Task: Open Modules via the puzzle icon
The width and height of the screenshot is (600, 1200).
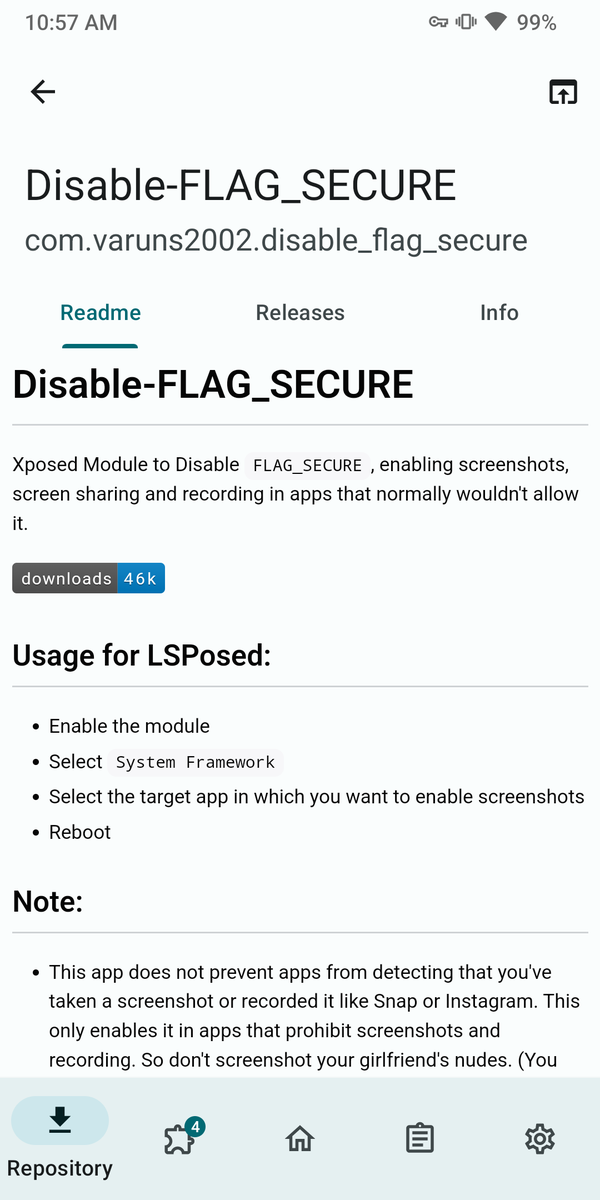Action: [x=180, y=1137]
